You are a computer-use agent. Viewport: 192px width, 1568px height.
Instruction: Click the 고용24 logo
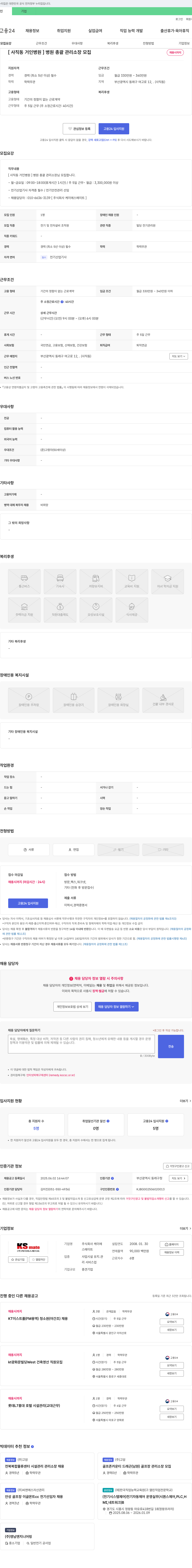point(7,30)
